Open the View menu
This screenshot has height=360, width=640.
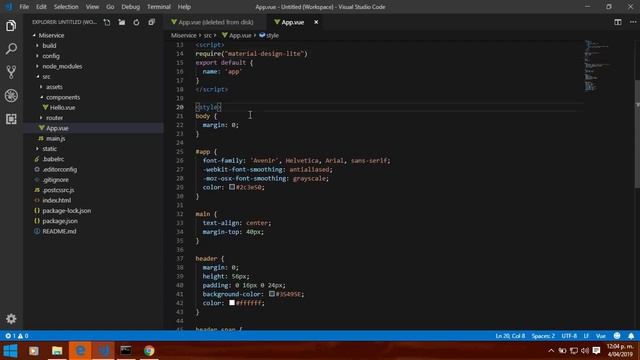[x=92, y=7]
